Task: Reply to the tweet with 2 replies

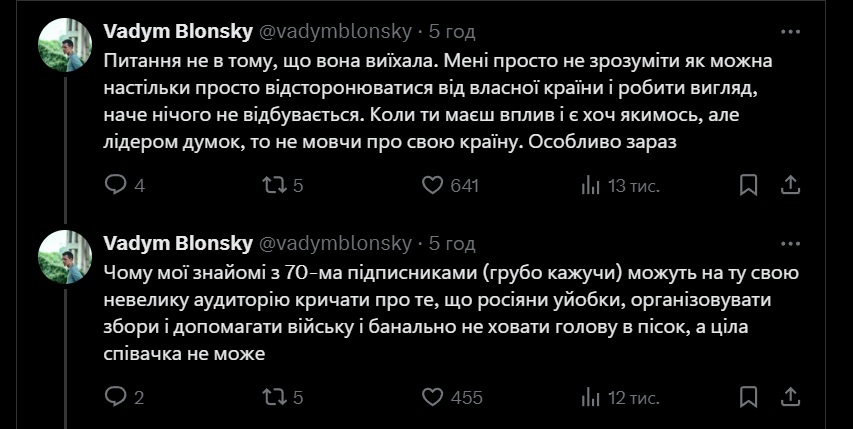Action: click(x=116, y=397)
